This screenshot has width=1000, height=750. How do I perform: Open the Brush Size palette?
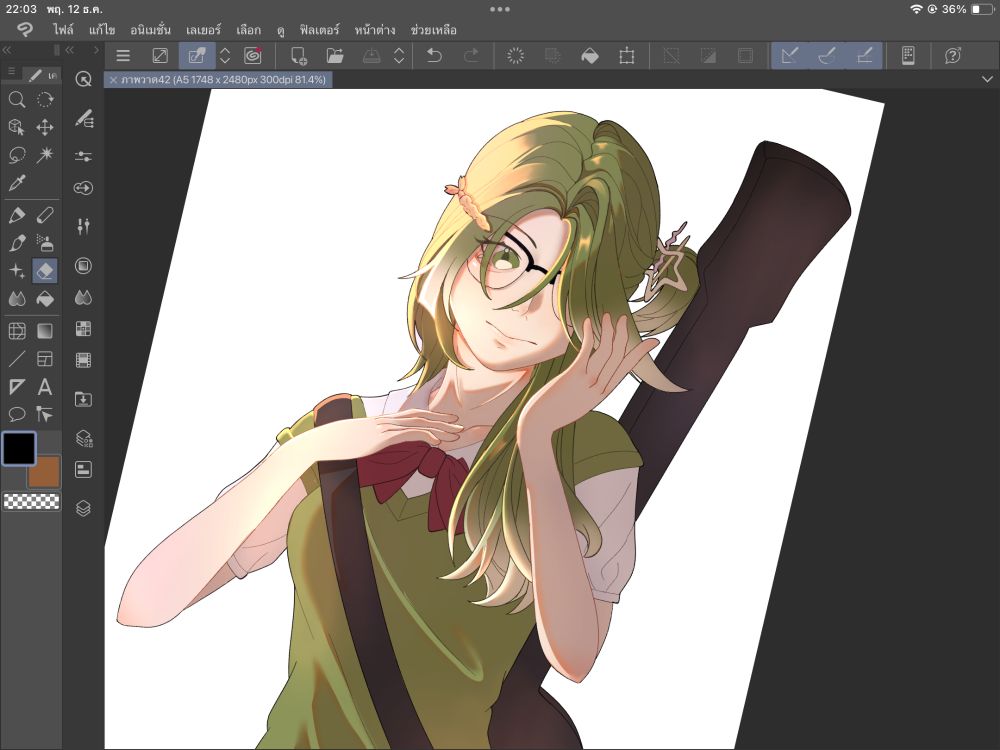(x=84, y=188)
